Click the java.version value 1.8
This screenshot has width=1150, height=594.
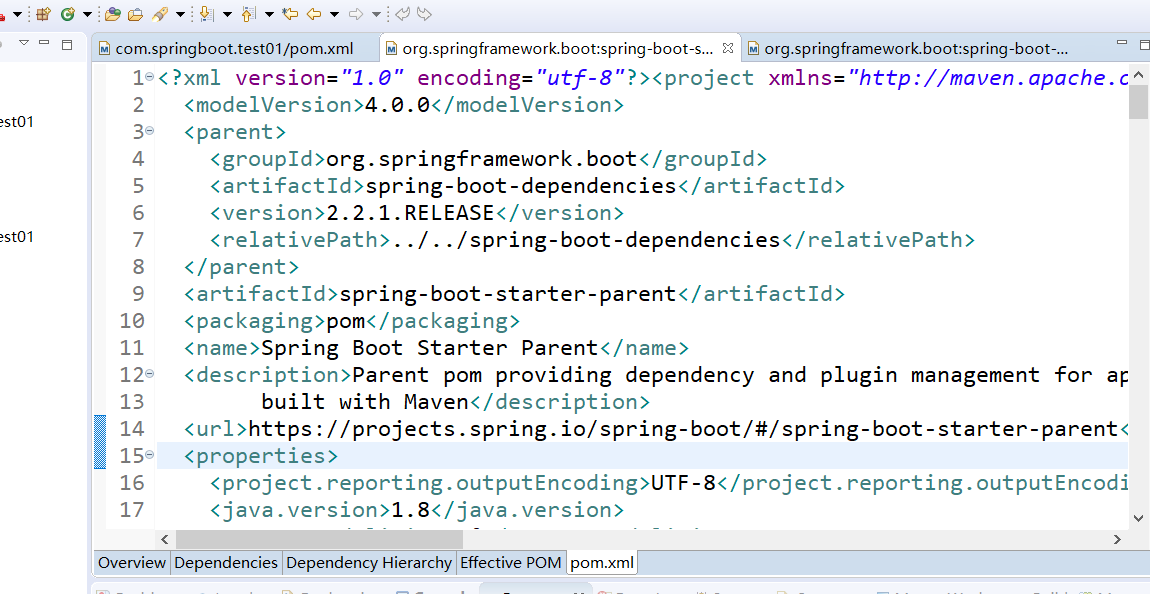(x=411, y=510)
